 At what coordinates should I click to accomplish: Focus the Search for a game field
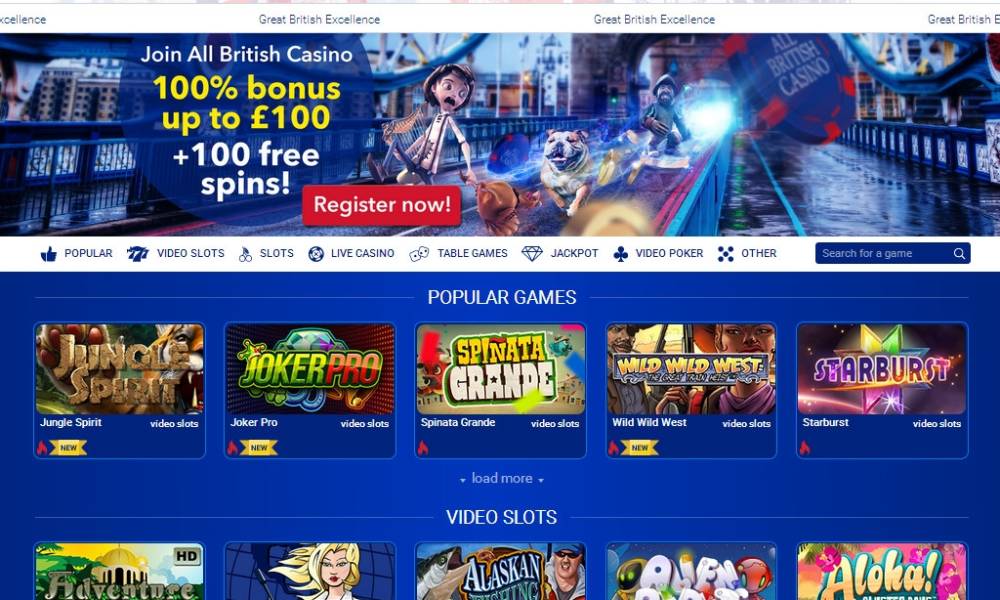[883, 253]
